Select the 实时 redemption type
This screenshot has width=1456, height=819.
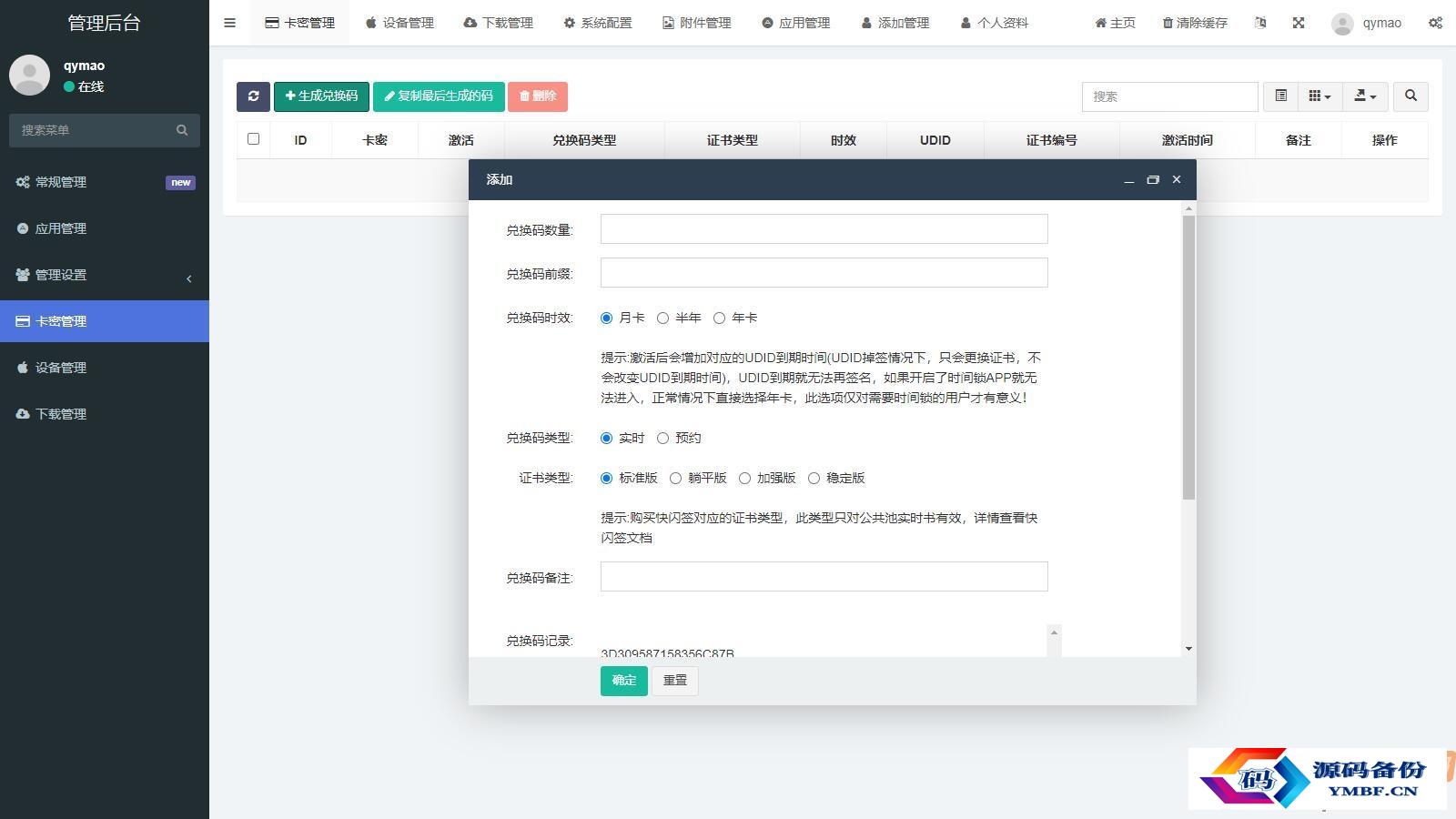(606, 438)
